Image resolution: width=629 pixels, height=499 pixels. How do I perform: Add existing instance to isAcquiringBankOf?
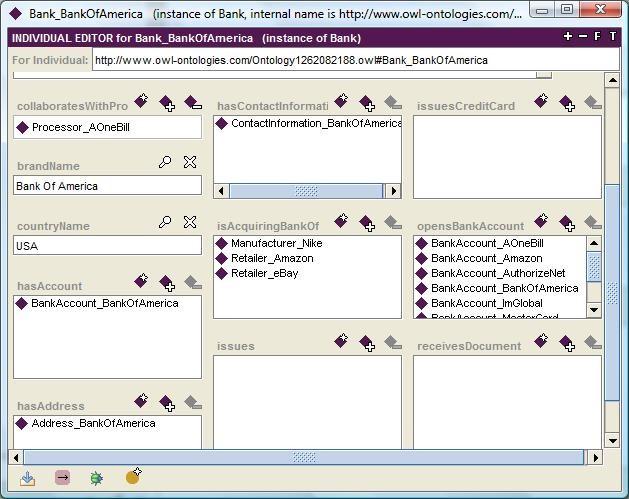tap(367, 223)
